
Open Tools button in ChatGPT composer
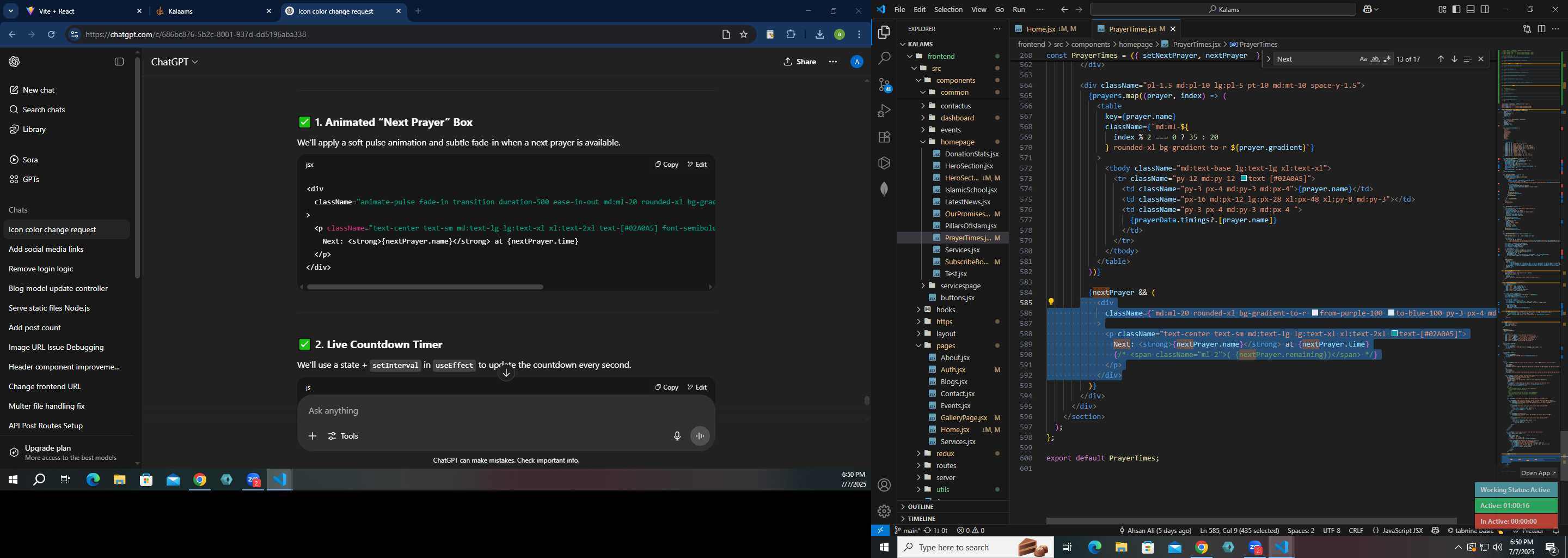point(344,436)
